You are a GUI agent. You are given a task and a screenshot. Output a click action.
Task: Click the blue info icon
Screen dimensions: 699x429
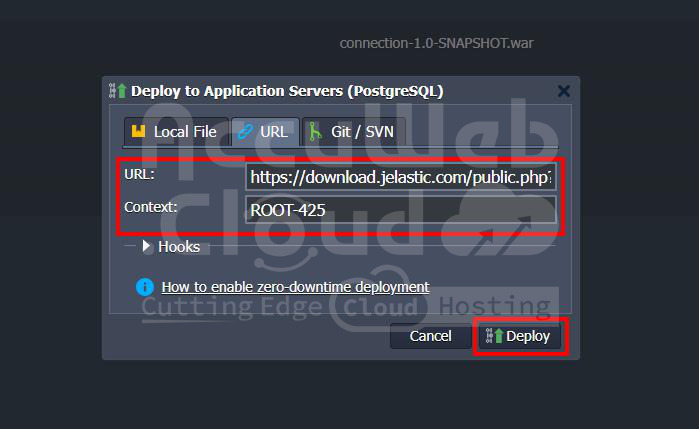pyautogui.click(x=145, y=287)
